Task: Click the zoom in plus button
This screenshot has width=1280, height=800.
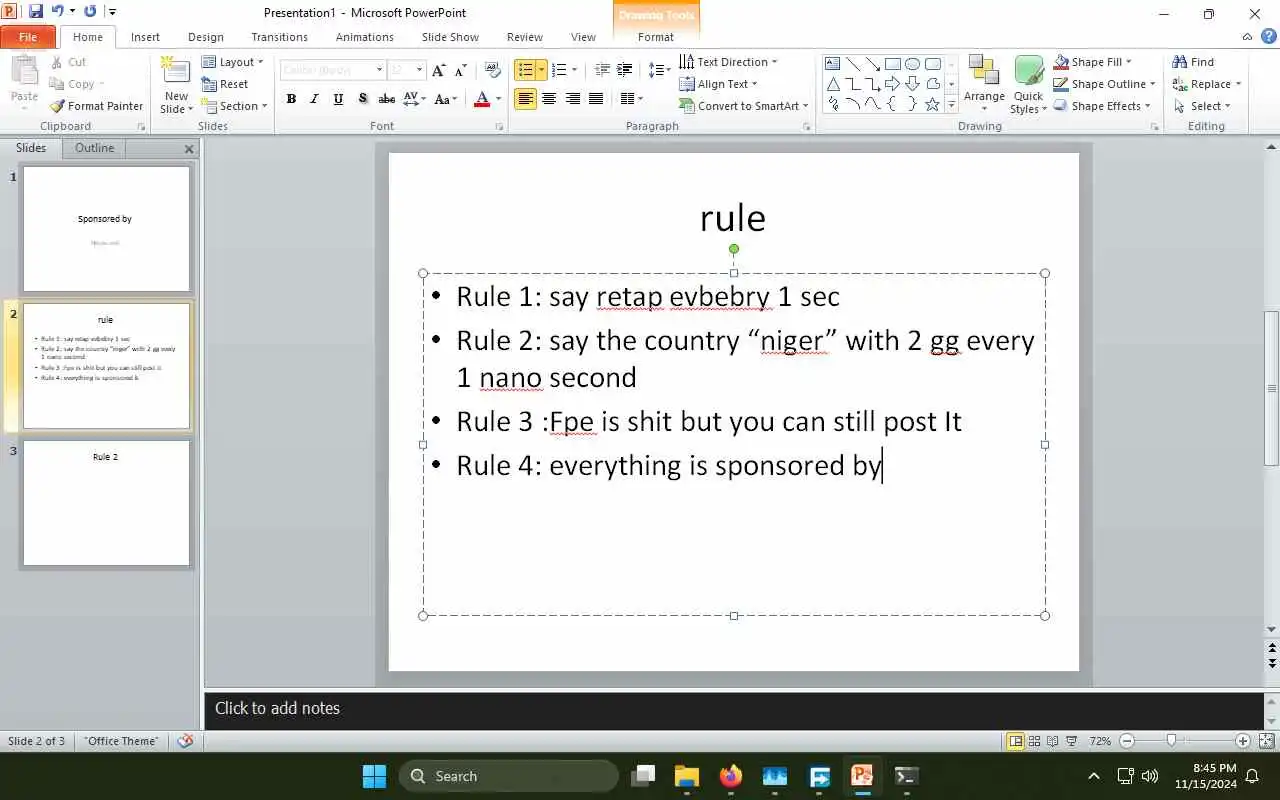Action: click(1242, 741)
